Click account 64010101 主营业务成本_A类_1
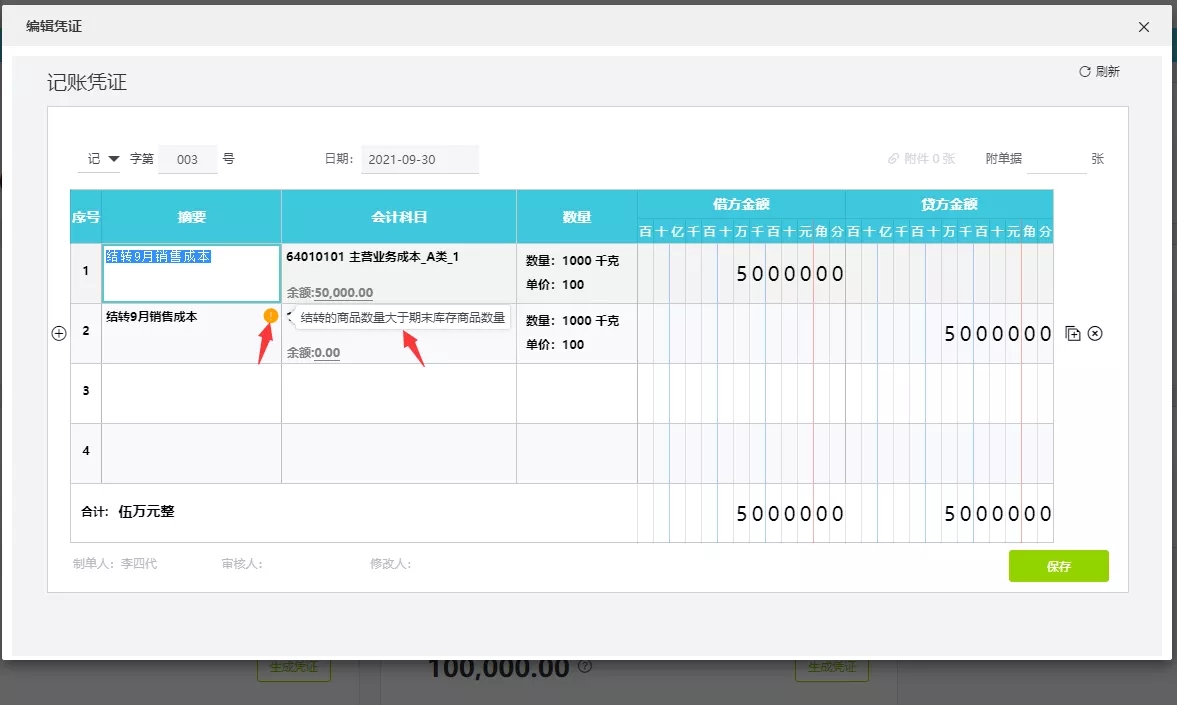 point(372,257)
